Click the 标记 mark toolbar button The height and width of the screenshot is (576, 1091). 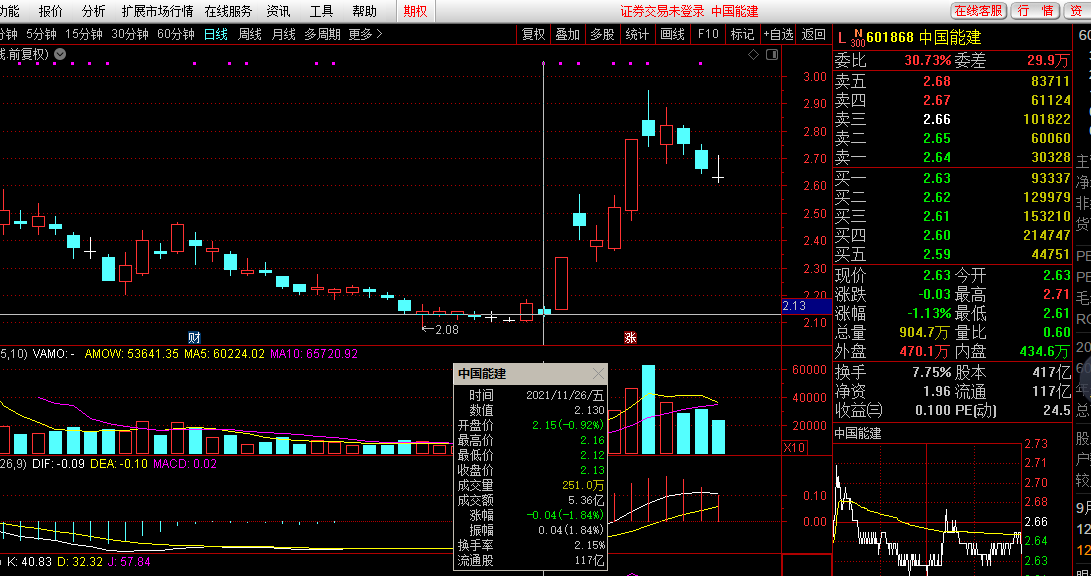(742, 34)
